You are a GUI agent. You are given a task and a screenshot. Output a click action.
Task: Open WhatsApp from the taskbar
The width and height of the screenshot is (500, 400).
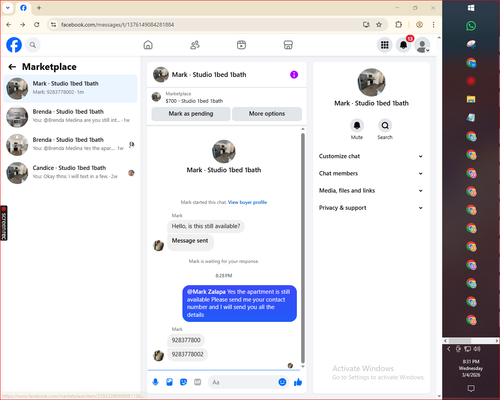[471, 26]
